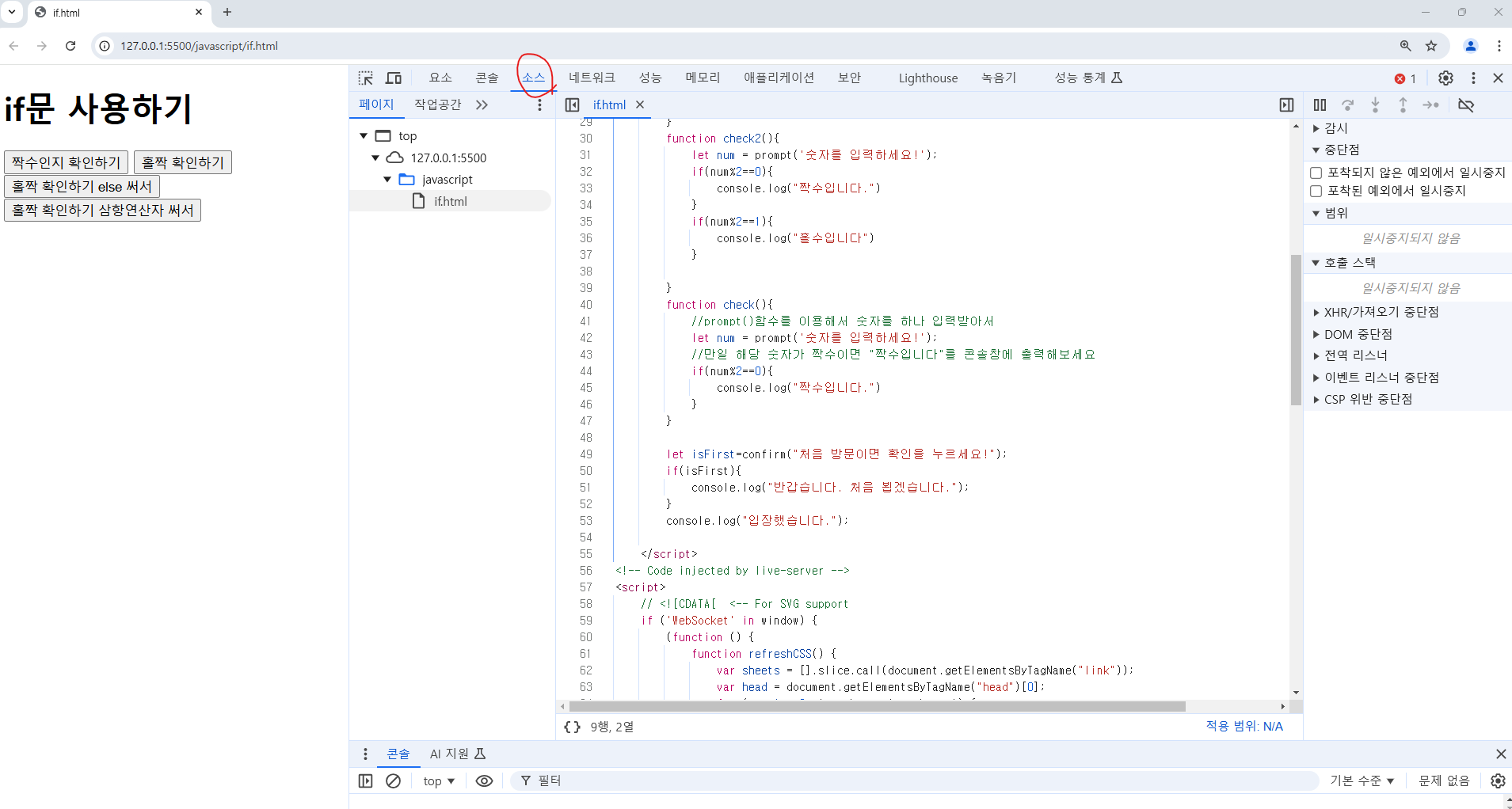Open the navigator pane more options menu
Screen dimensions: 1512x809
point(539,104)
